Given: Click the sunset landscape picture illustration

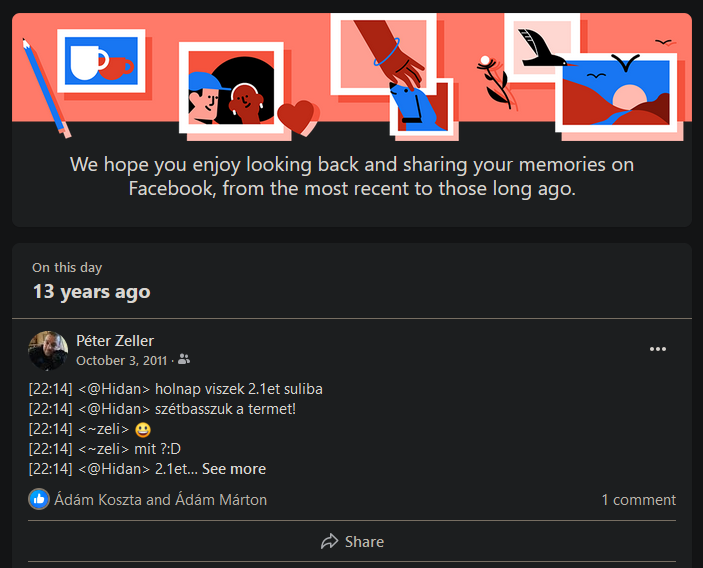Looking at the screenshot, I should (616, 93).
